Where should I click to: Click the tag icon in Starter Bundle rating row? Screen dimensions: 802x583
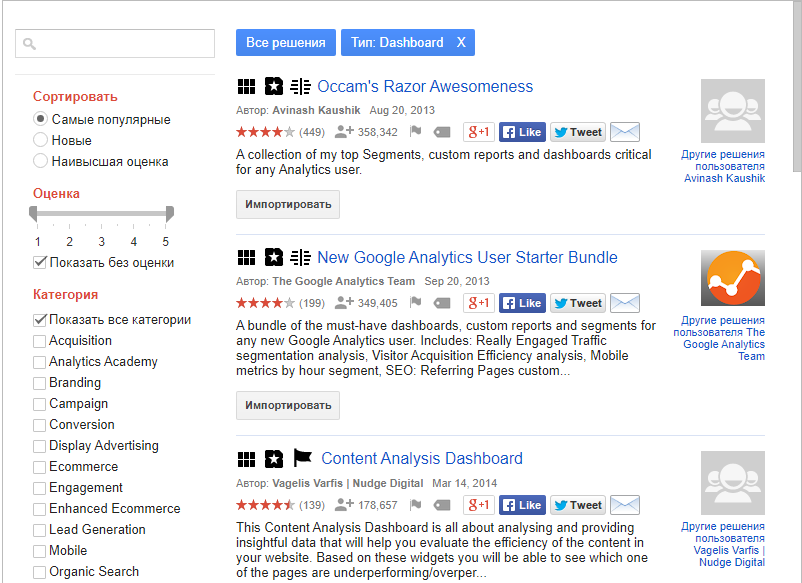[442, 303]
